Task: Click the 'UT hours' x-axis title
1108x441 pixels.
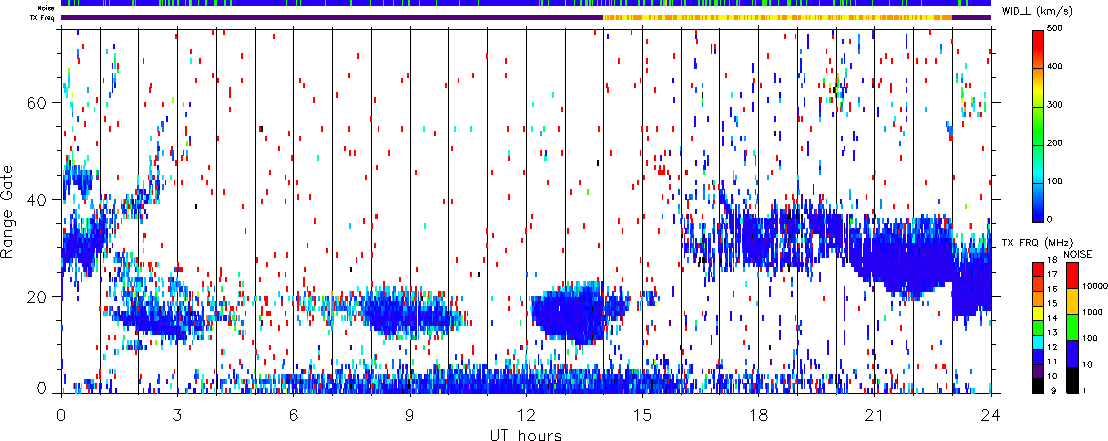Action: pos(525,434)
